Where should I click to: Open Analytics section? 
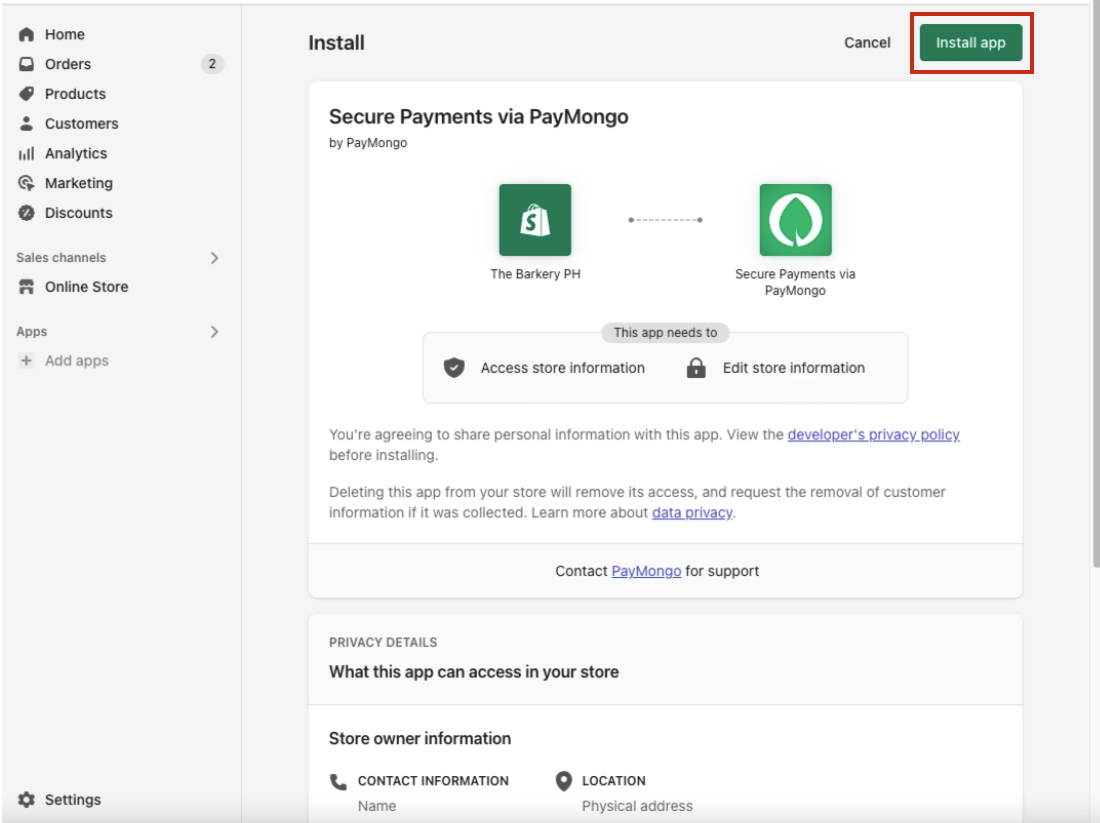76,154
